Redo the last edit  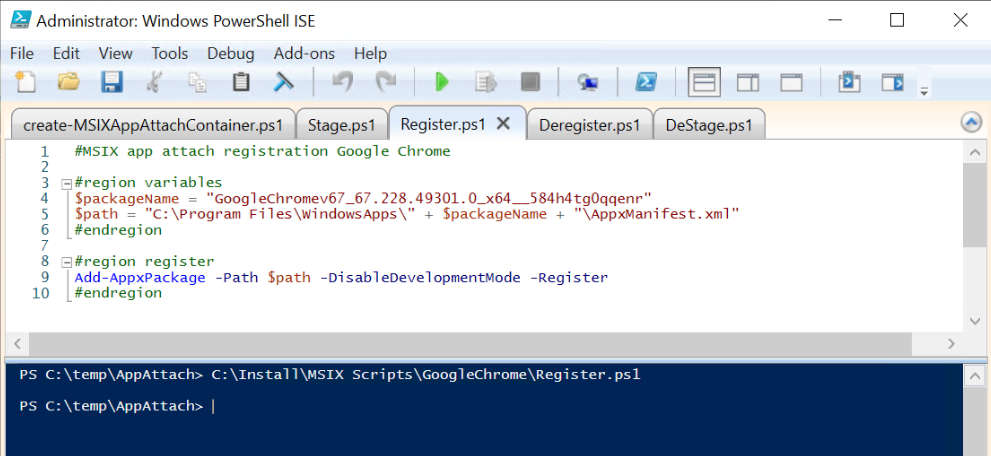point(386,82)
